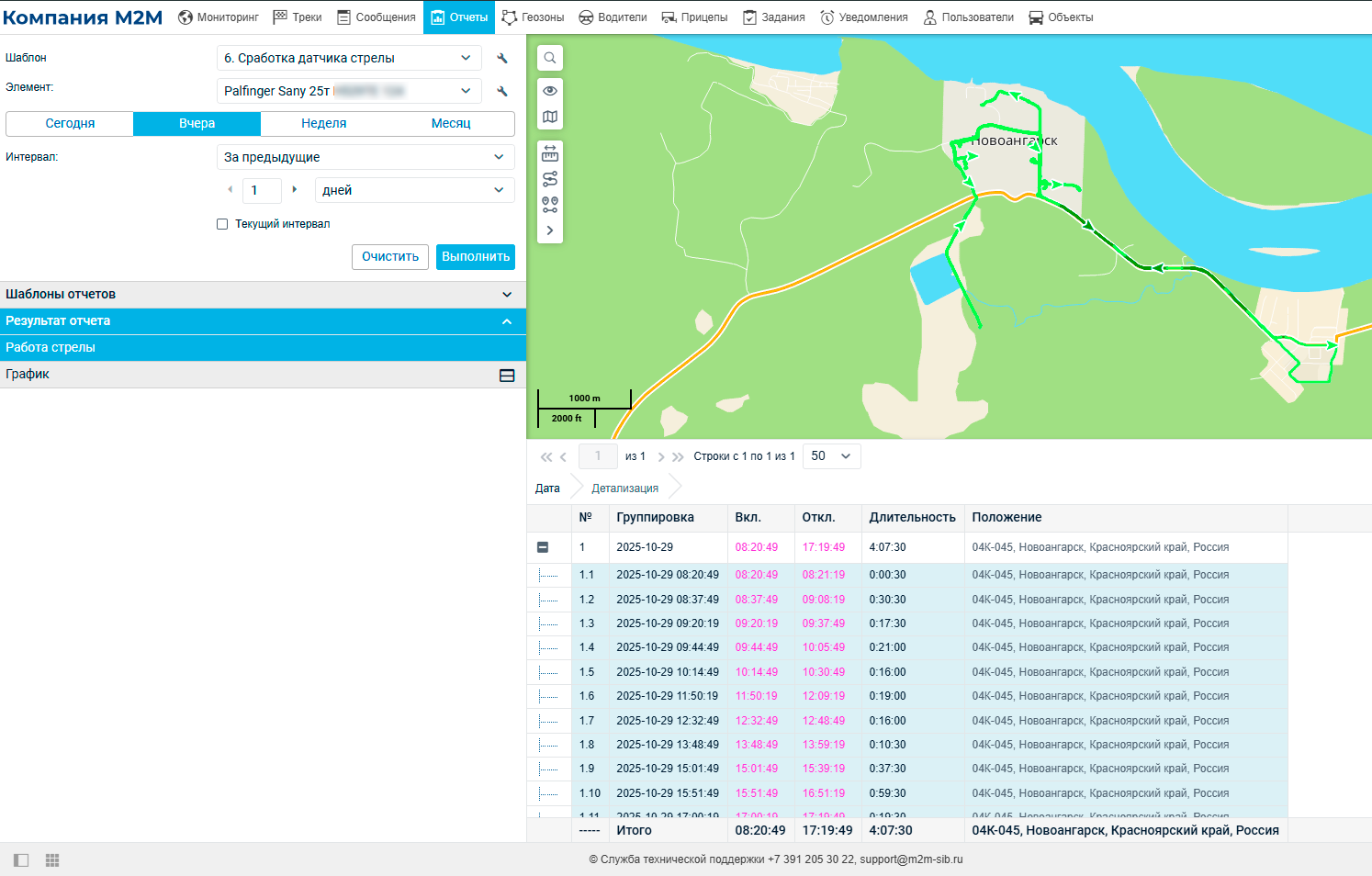1372x876 pixels.
Task: Open the map layers icon
Action: tap(549, 117)
